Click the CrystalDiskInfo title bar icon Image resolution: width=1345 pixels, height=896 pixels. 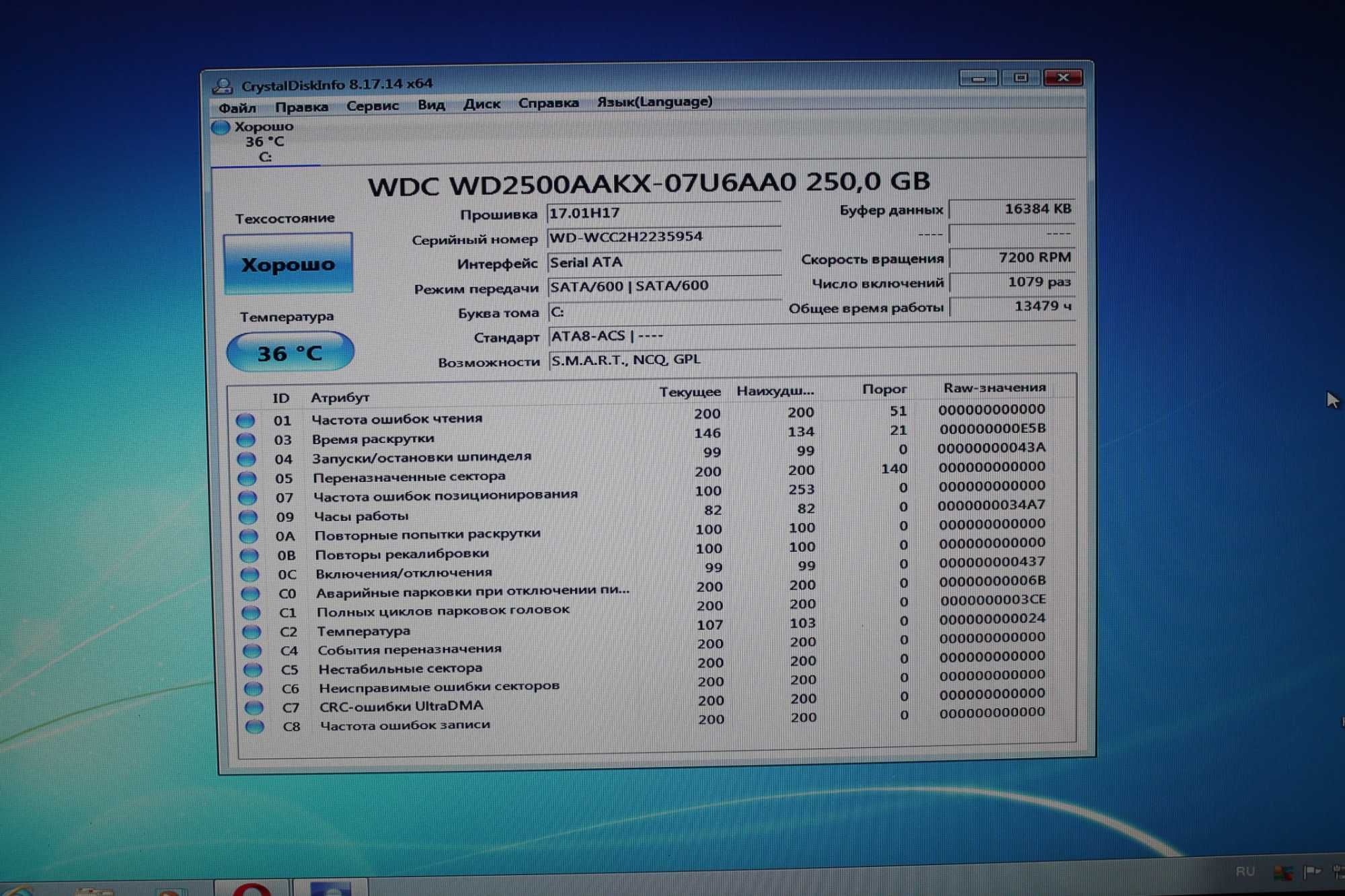click(x=222, y=86)
